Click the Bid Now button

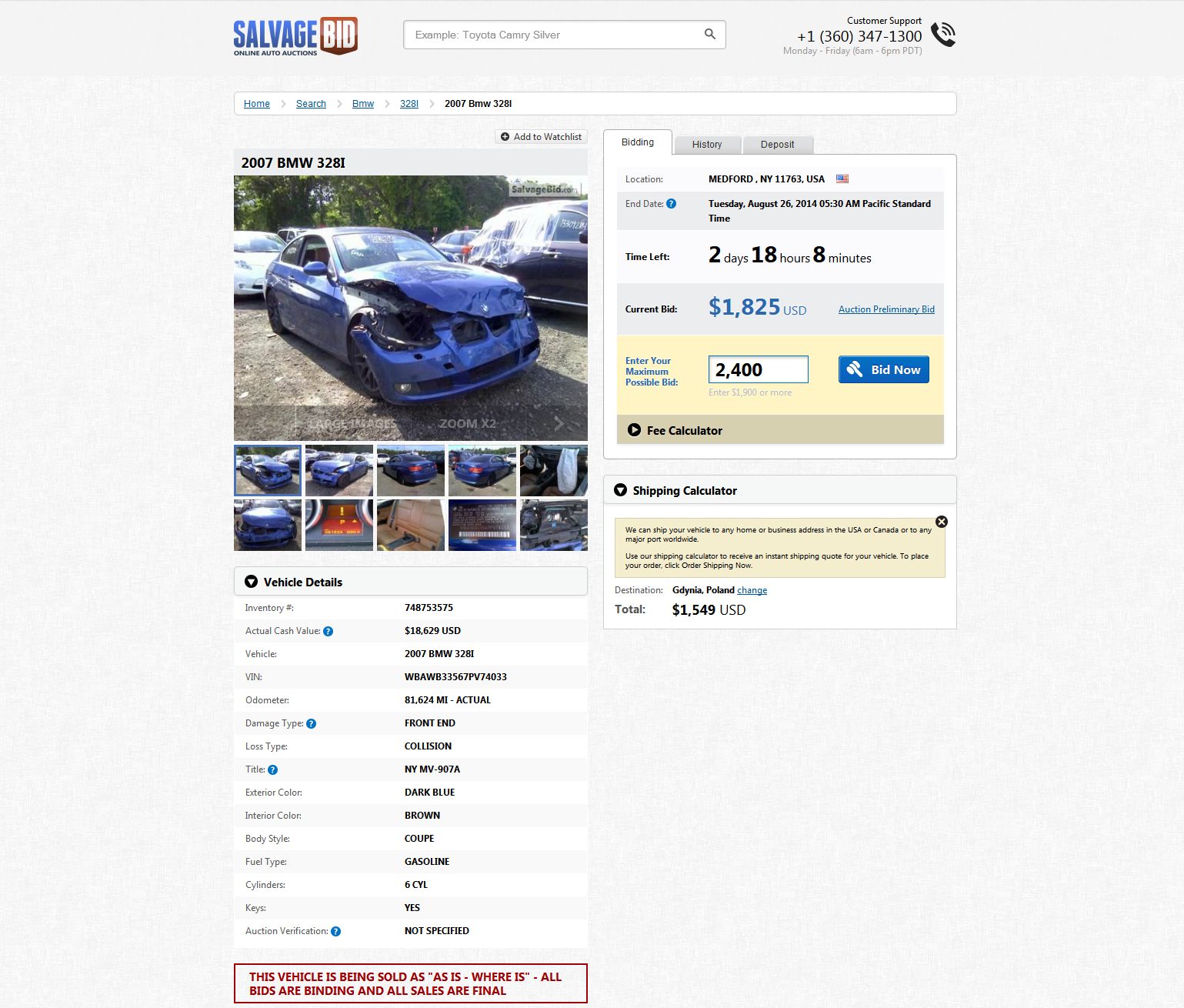(x=884, y=369)
